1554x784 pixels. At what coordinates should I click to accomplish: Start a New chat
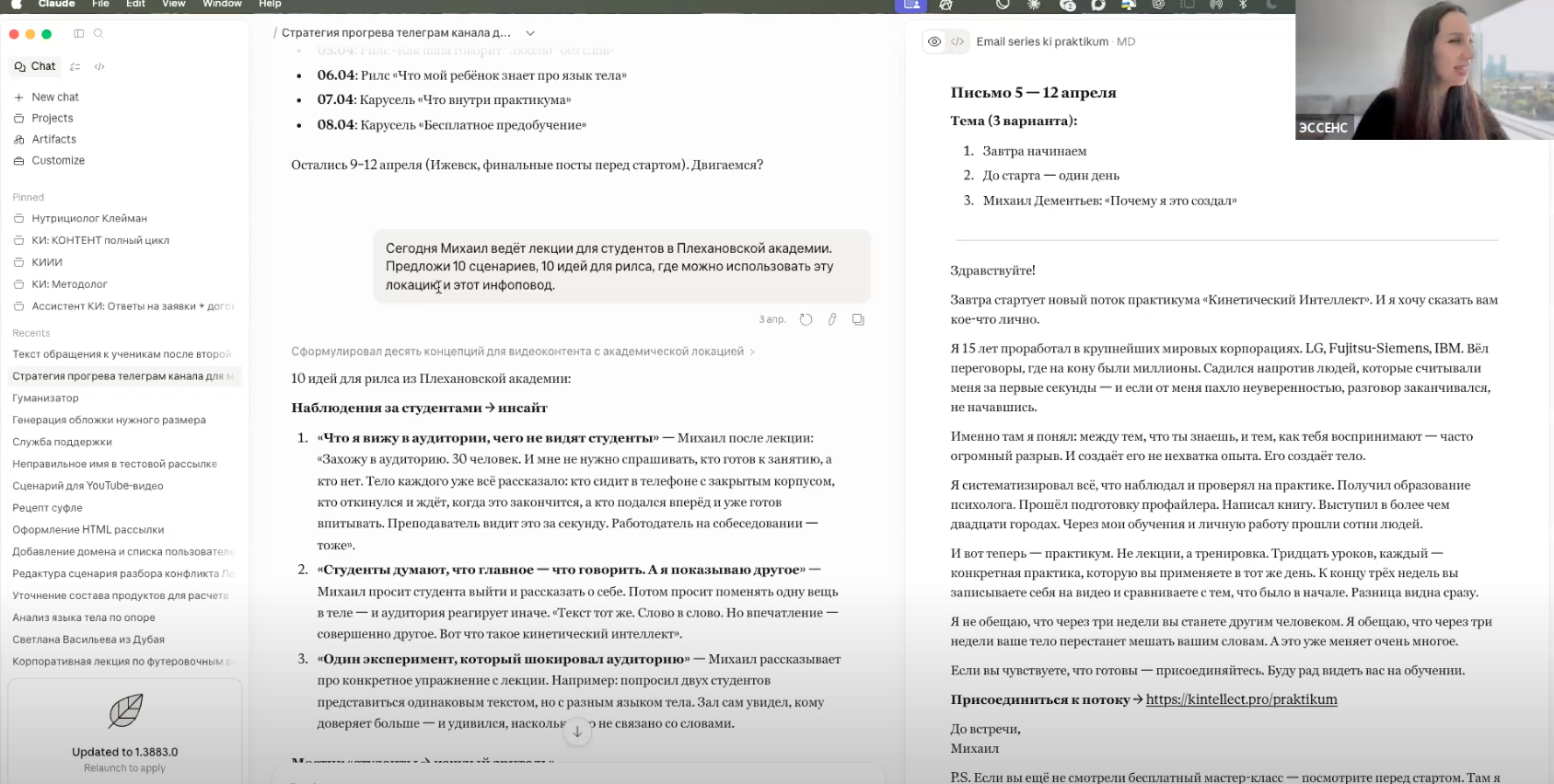point(46,97)
